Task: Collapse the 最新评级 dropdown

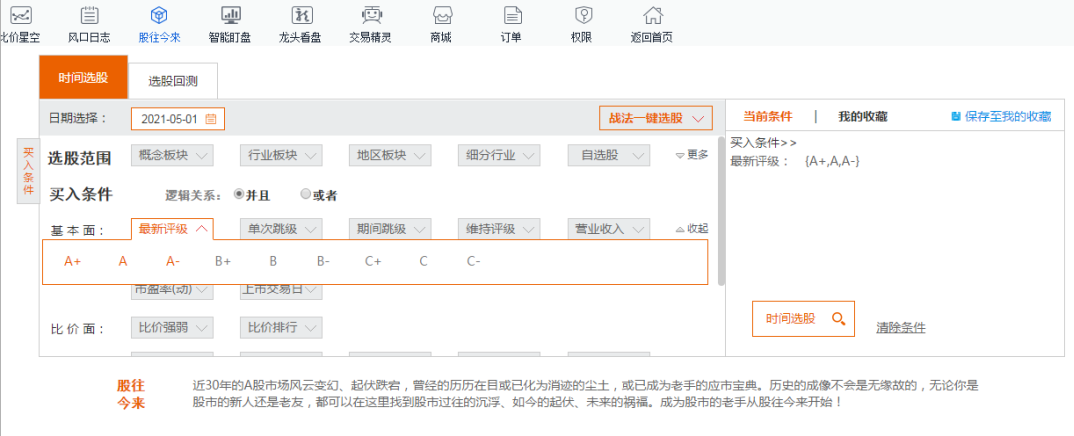Action: click(172, 229)
